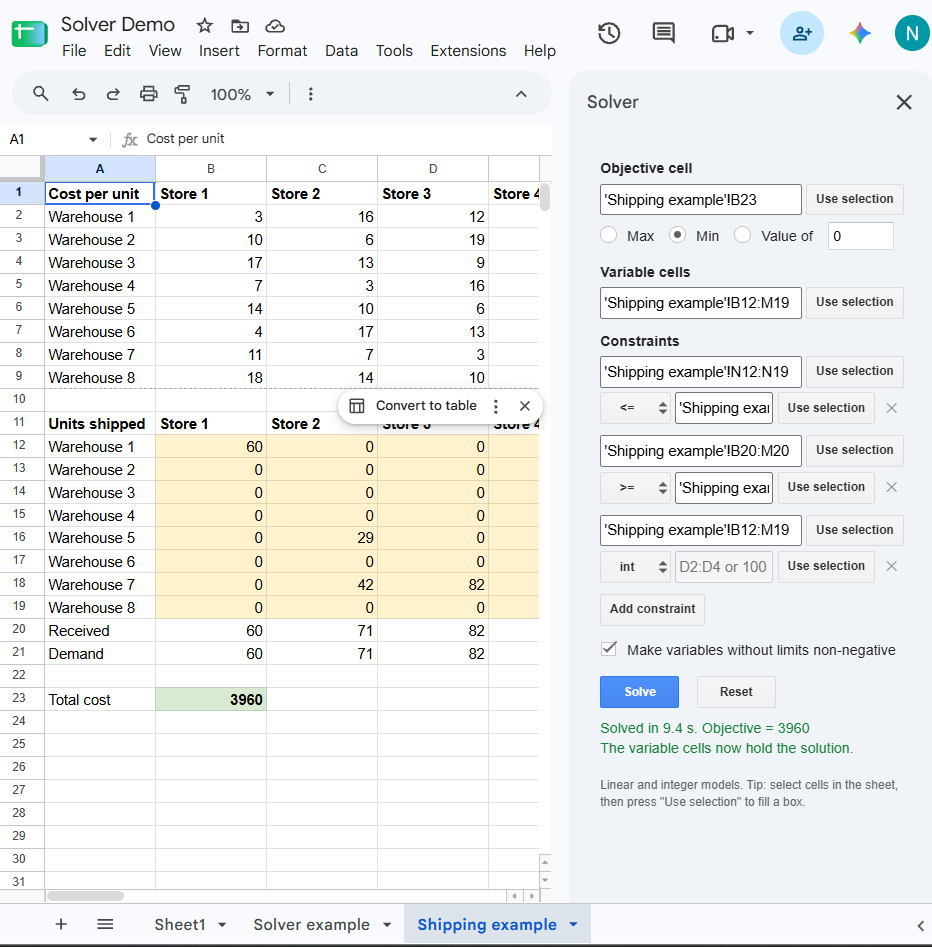Close the Solver sidebar
Screen dimensions: 932x947
pos(904,102)
